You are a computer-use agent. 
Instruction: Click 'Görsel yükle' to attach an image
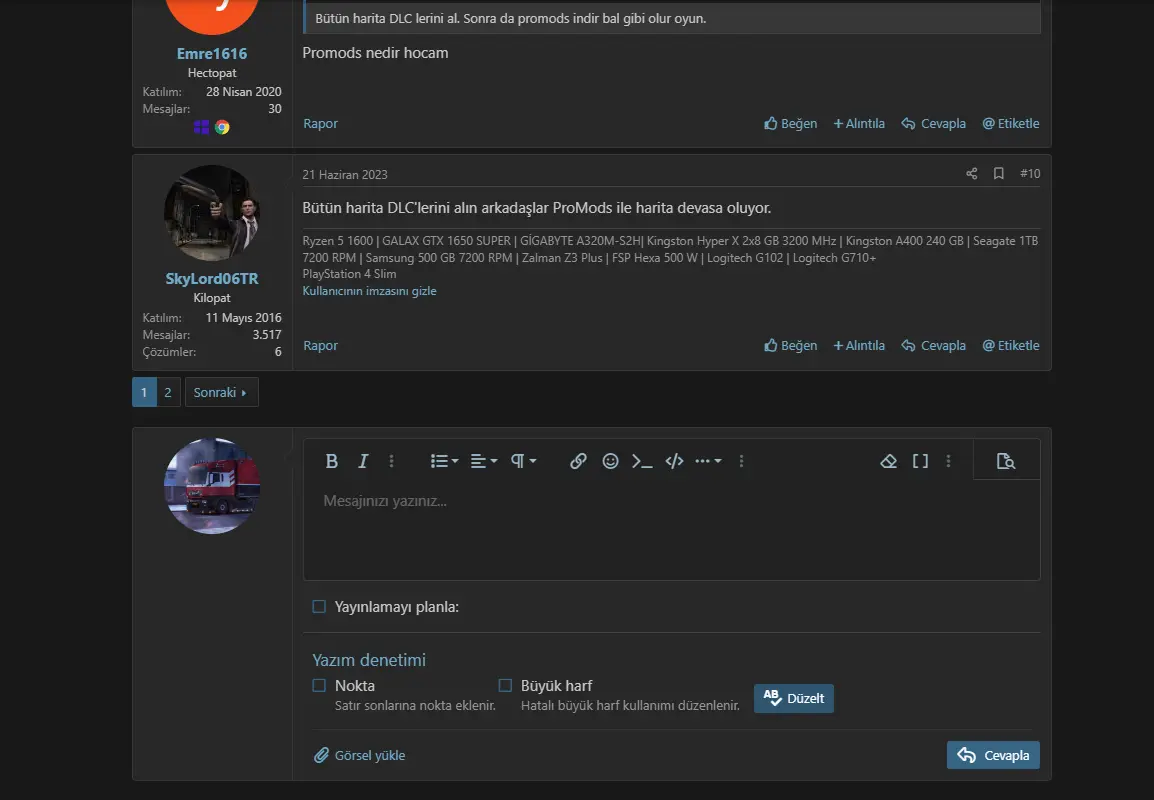pos(360,755)
